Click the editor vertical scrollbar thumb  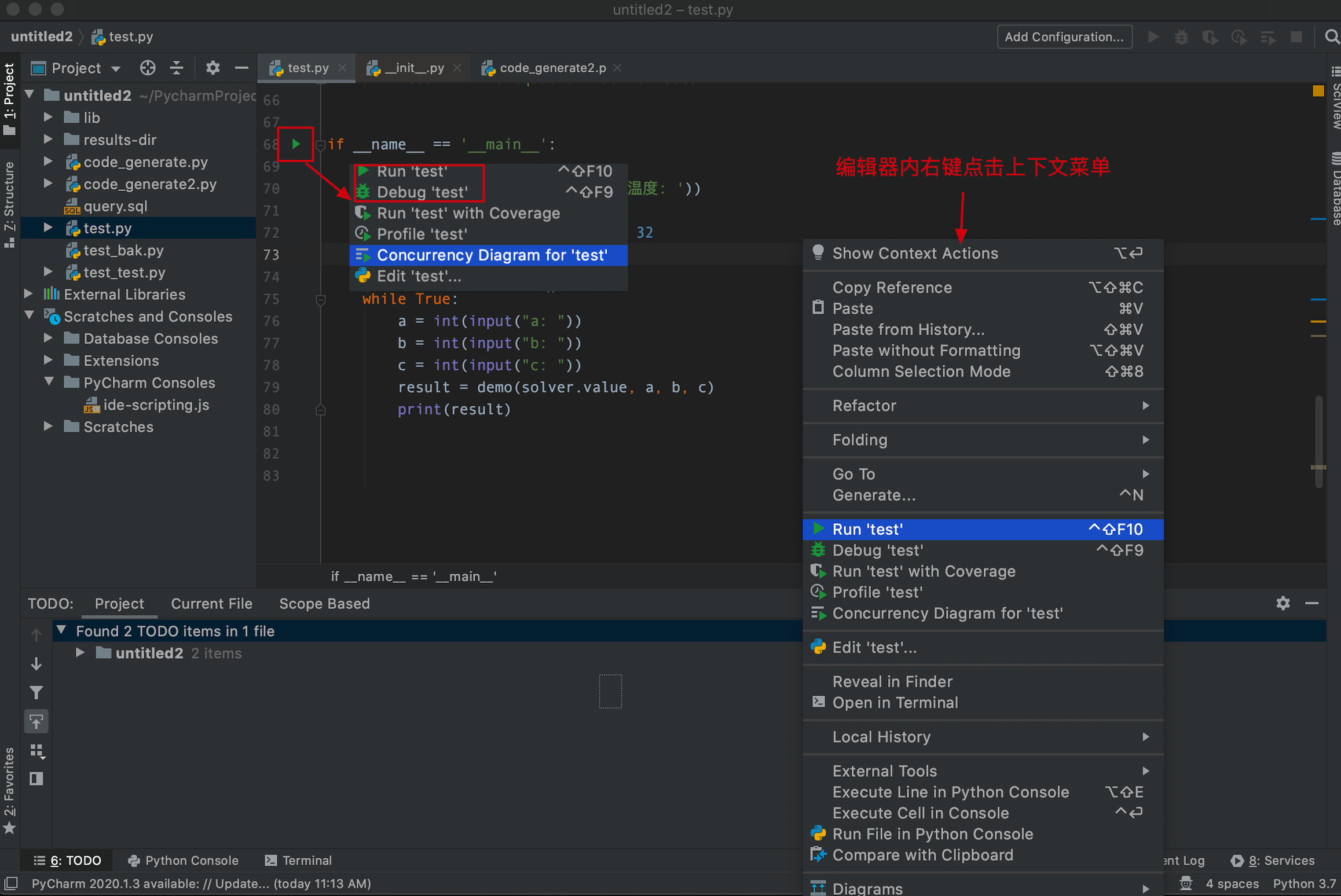click(x=1319, y=441)
